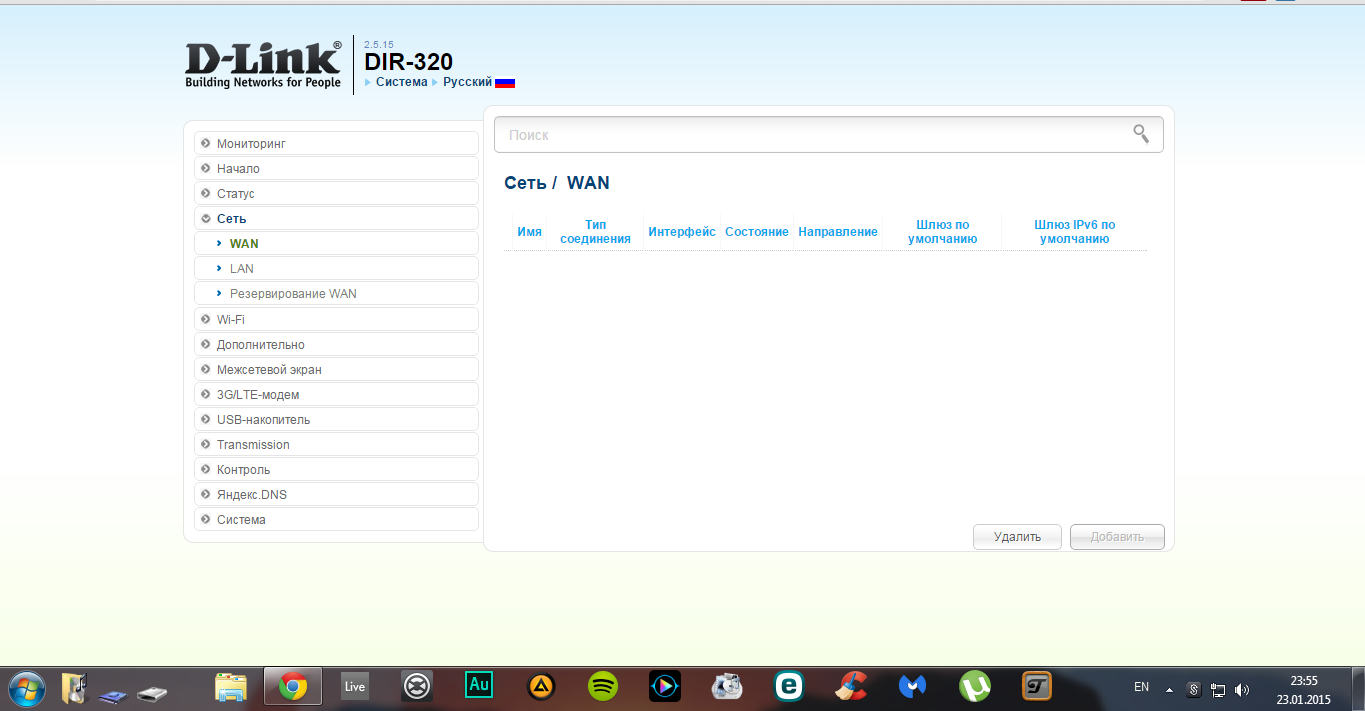
Task: Open uTorrent from taskbar
Action: pyautogui.click(x=975, y=686)
